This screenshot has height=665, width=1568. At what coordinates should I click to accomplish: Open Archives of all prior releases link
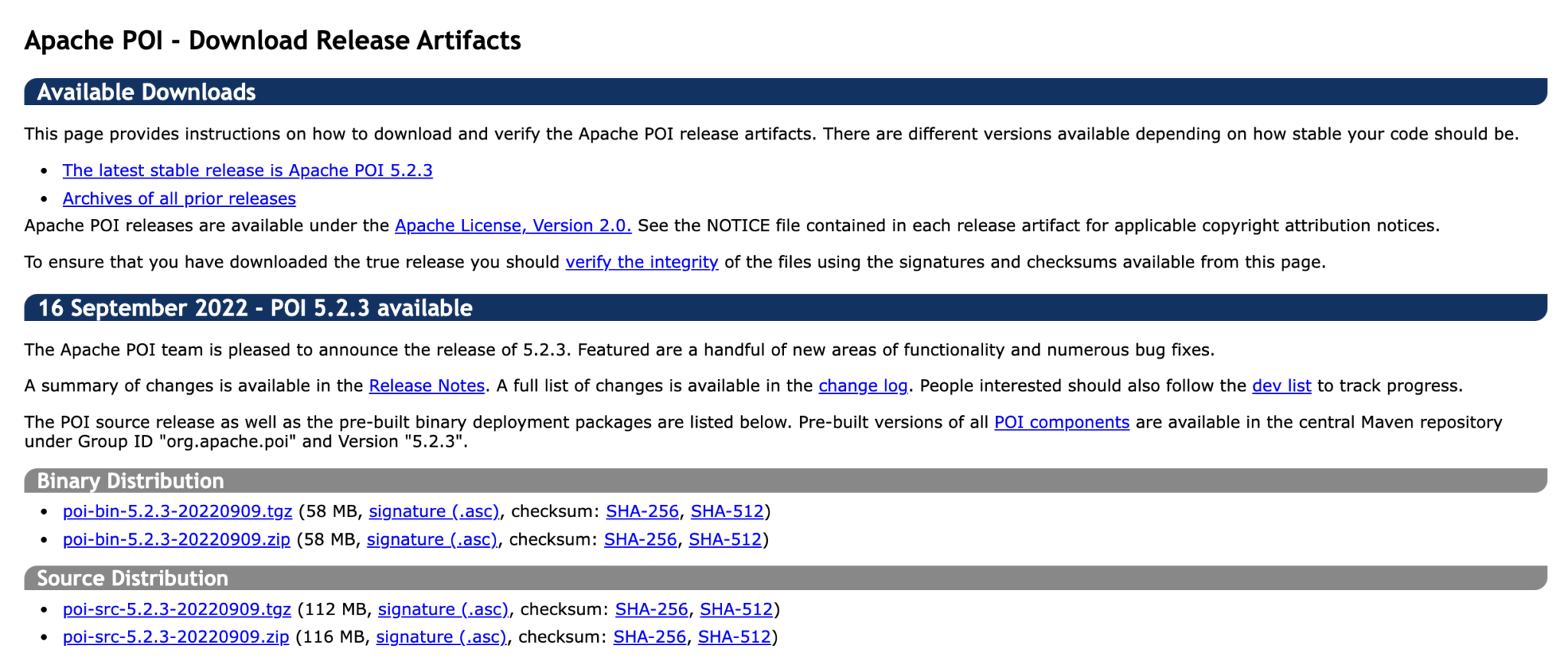coord(179,198)
